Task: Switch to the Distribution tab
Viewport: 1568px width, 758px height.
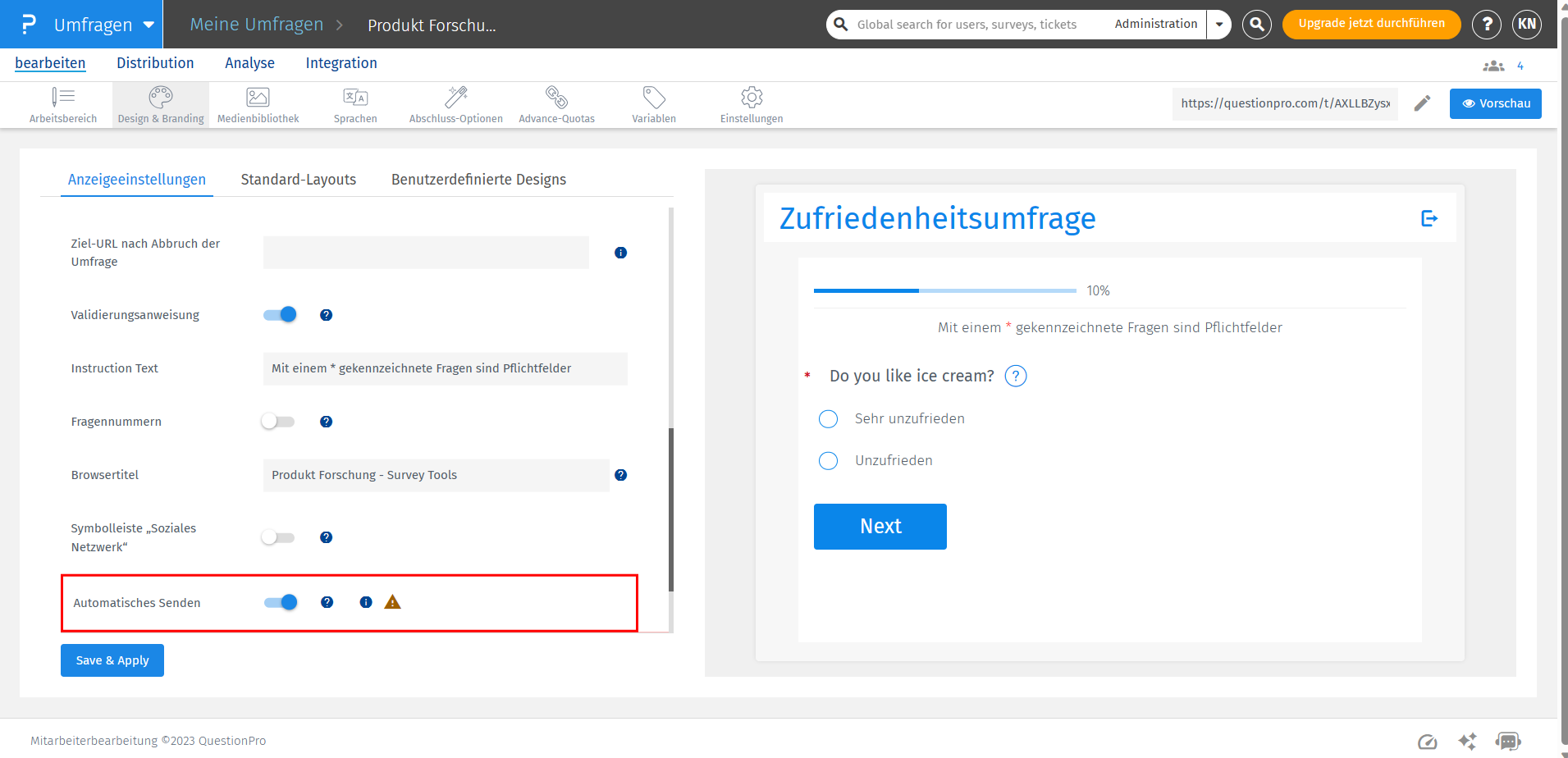Action: (155, 63)
